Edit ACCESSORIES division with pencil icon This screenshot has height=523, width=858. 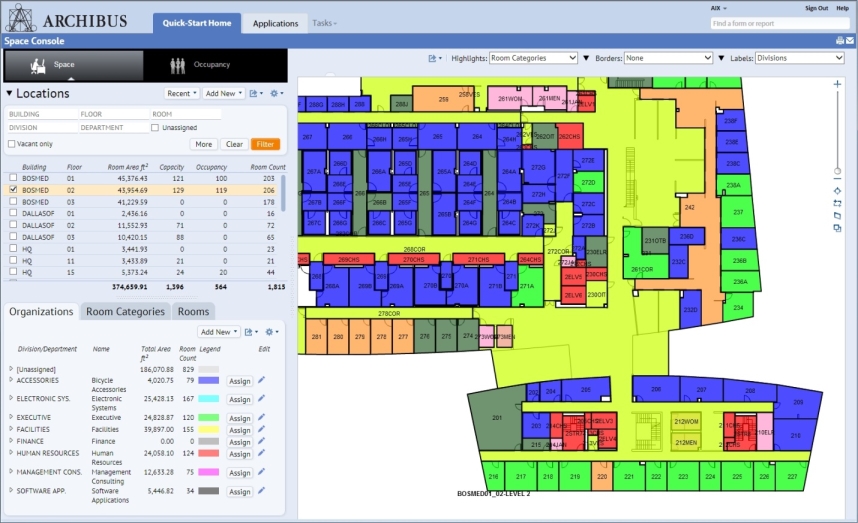pyautogui.click(x=262, y=380)
